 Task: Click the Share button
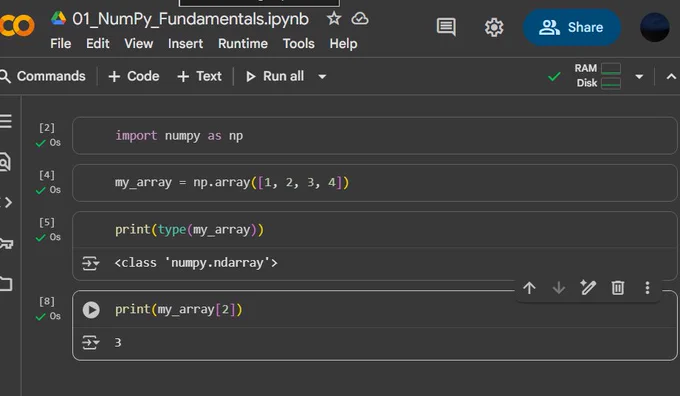pos(572,27)
